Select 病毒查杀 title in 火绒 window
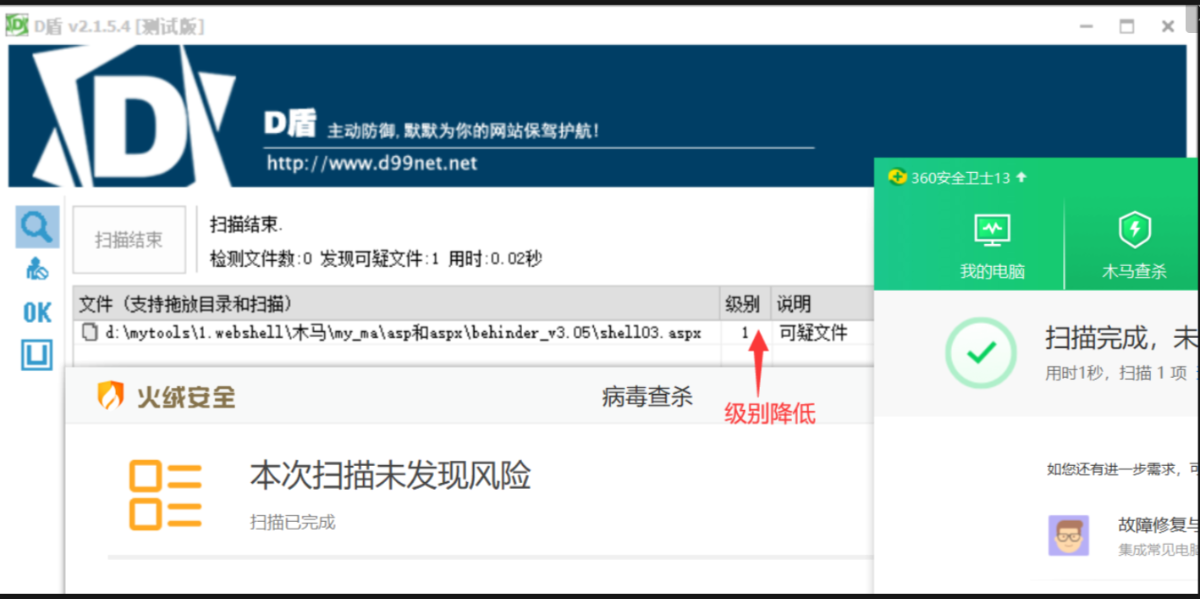Image resolution: width=1200 pixels, height=599 pixels. point(647,396)
